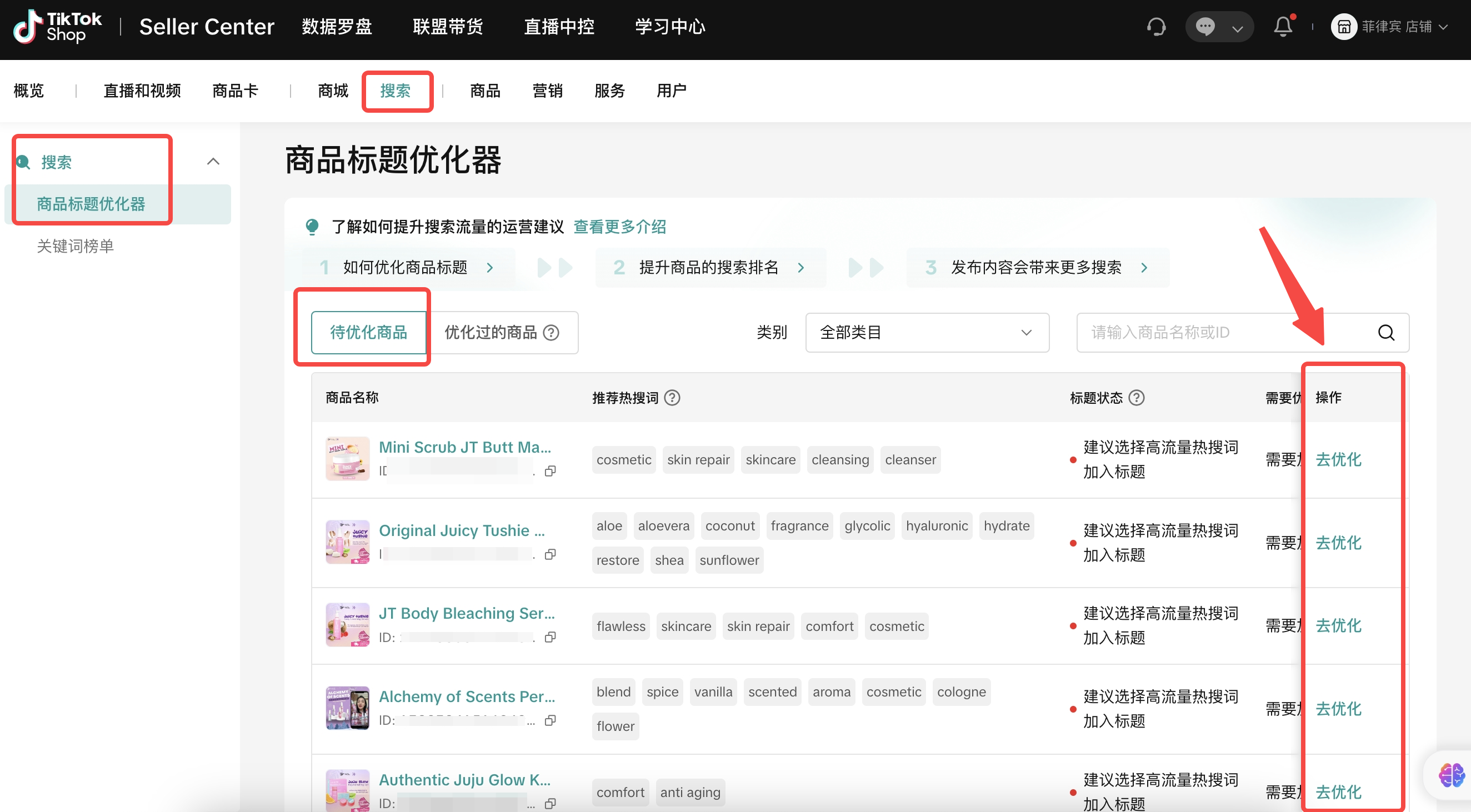
Task: Click the store icon beside 菲律宾 店铺
Action: 1343,26
